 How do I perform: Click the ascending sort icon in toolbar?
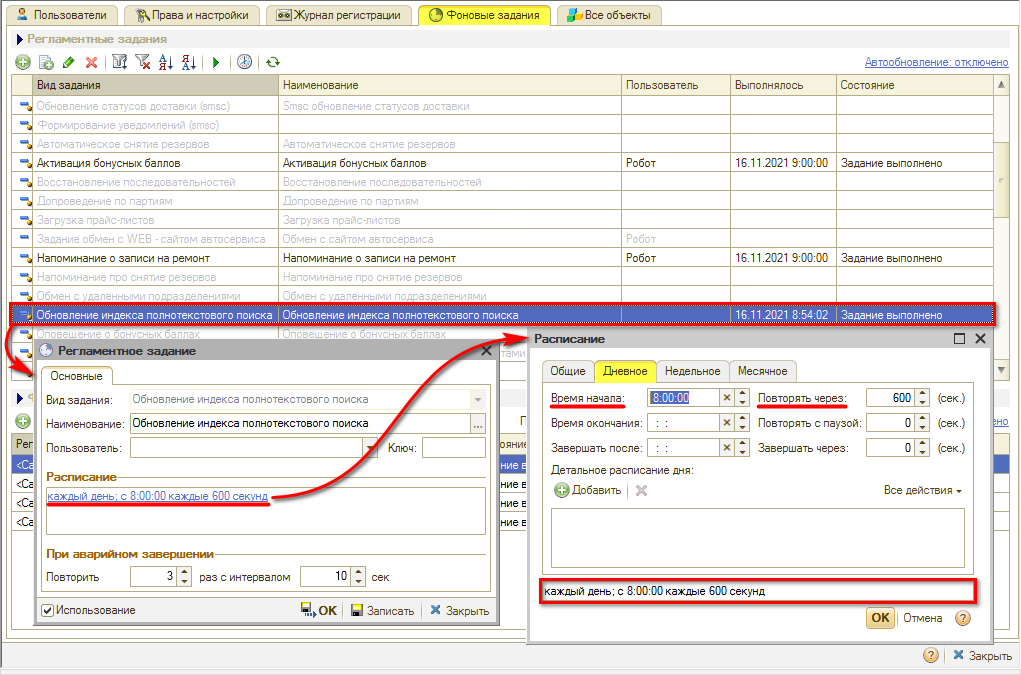[167, 63]
